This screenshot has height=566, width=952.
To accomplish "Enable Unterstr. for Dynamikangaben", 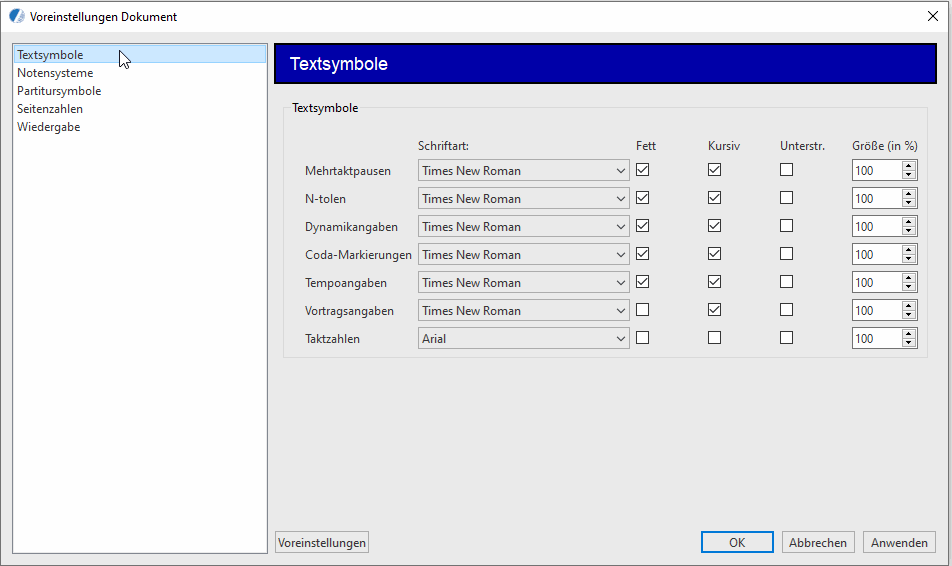I will (x=786, y=226).
